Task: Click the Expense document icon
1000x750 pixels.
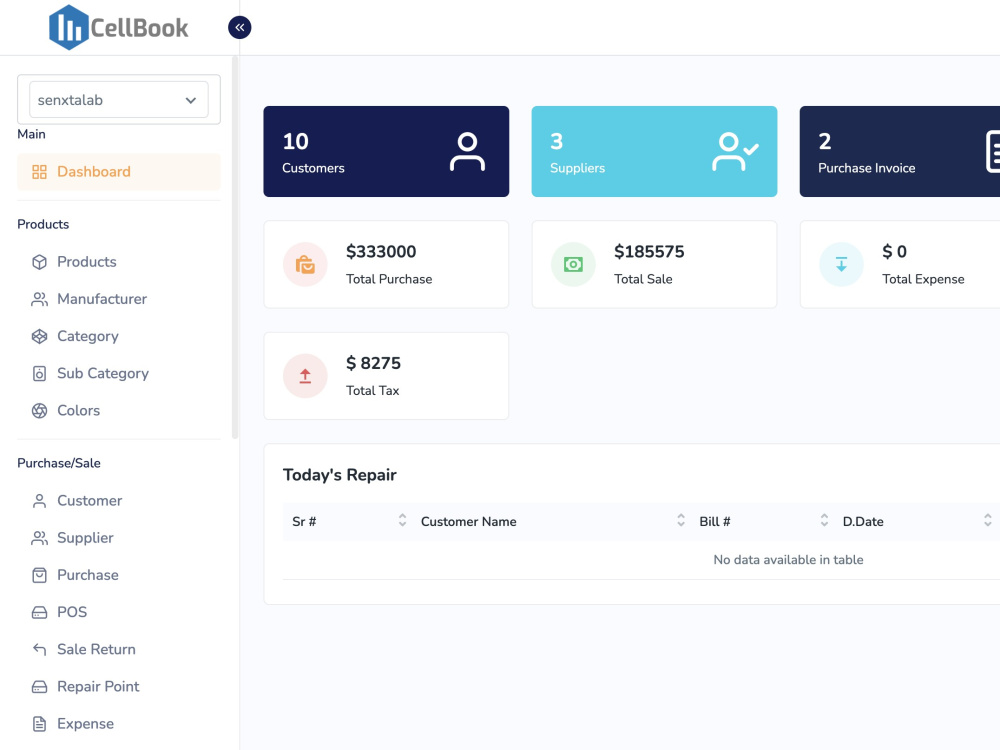Action: (40, 724)
